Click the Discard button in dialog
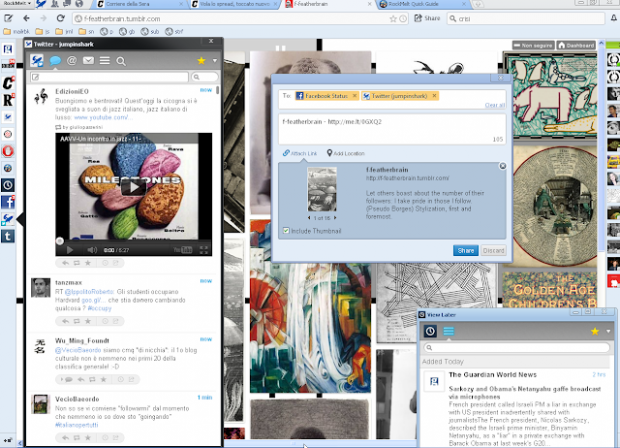 click(x=493, y=250)
